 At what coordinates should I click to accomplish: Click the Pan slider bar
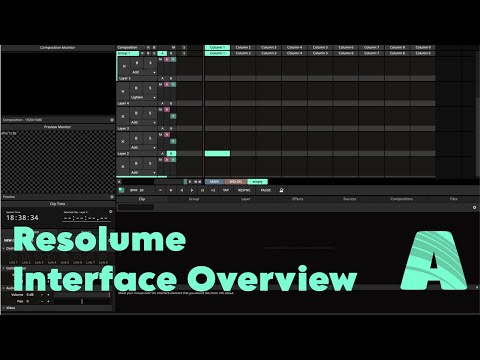(82, 301)
